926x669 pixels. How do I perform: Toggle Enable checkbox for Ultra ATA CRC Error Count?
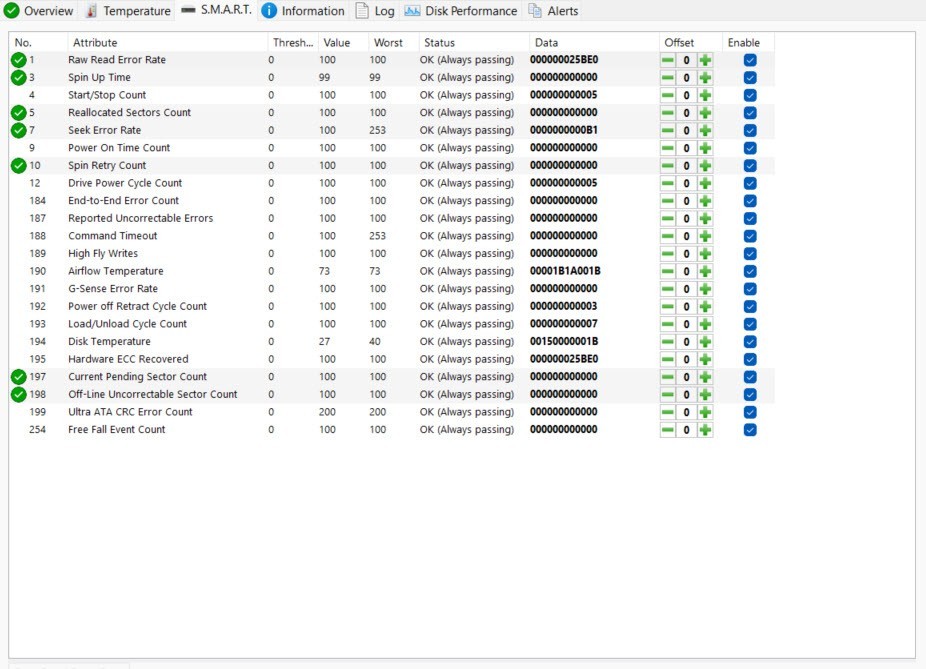pos(750,412)
